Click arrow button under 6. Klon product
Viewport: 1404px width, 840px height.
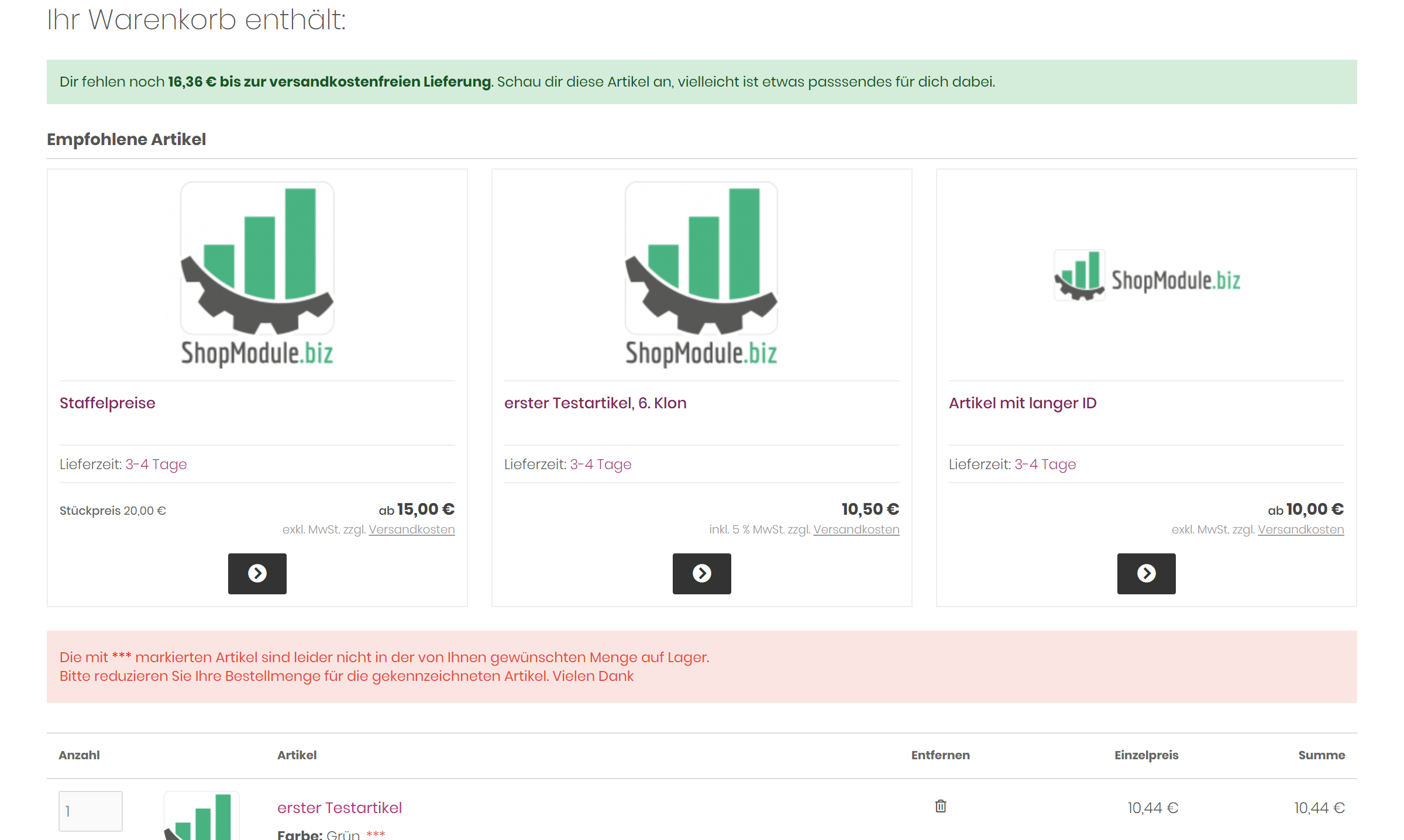pos(701,573)
